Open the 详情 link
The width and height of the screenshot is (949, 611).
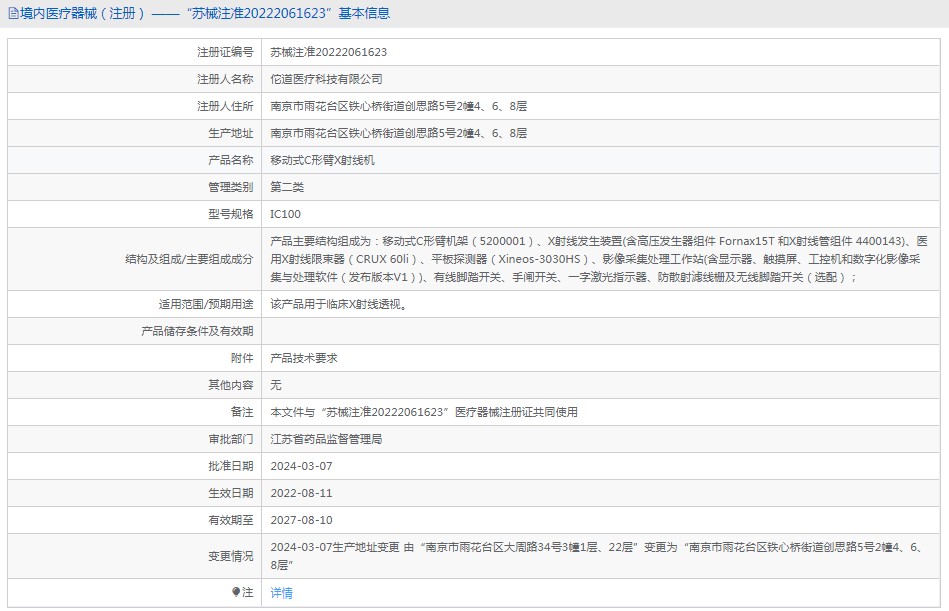(281, 593)
